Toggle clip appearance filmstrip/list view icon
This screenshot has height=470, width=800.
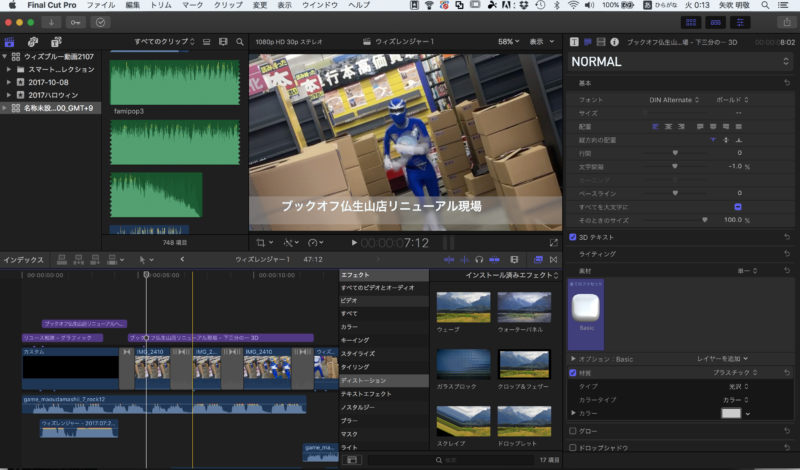pos(206,42)
